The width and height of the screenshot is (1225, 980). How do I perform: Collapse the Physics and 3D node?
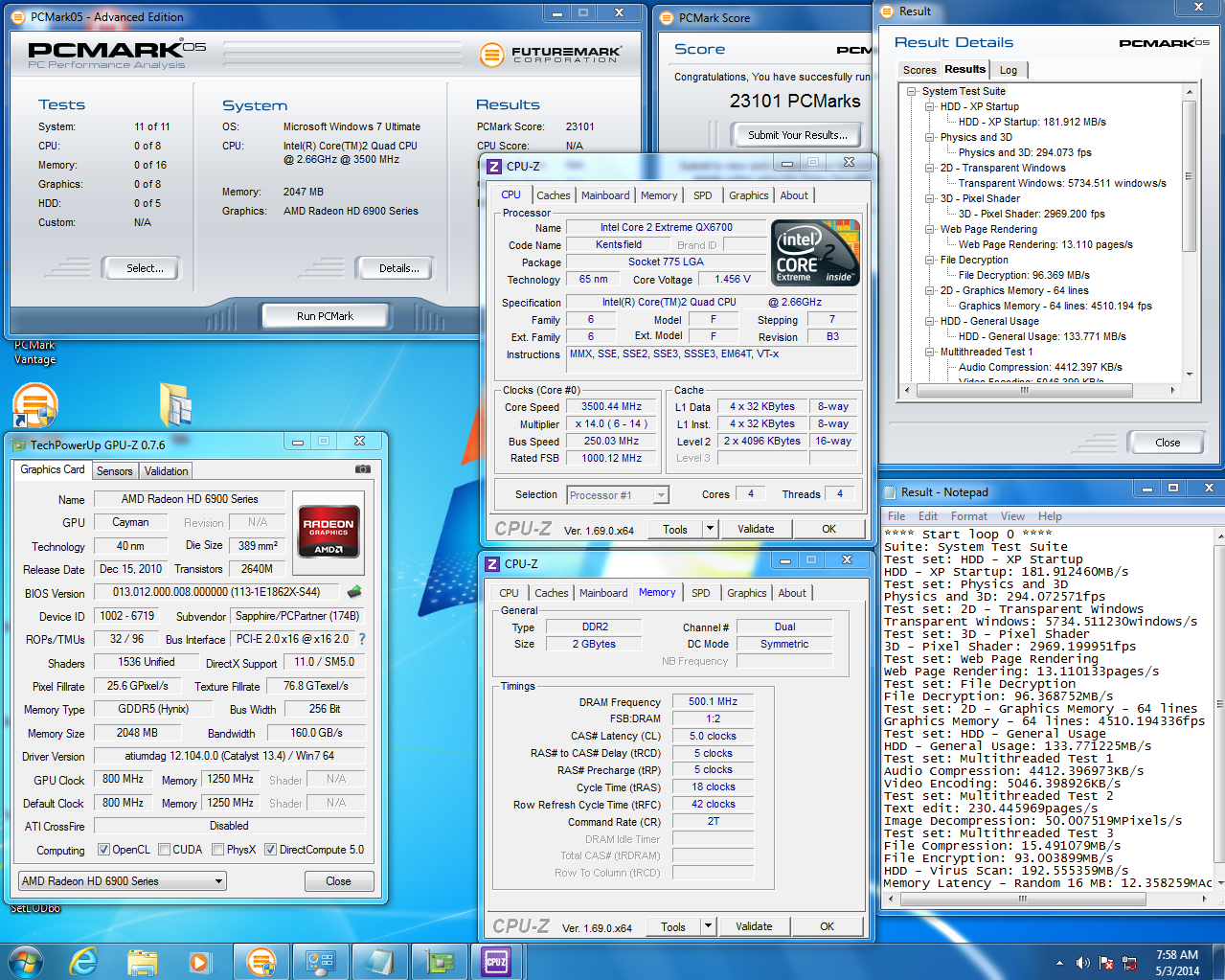(929, 138)
